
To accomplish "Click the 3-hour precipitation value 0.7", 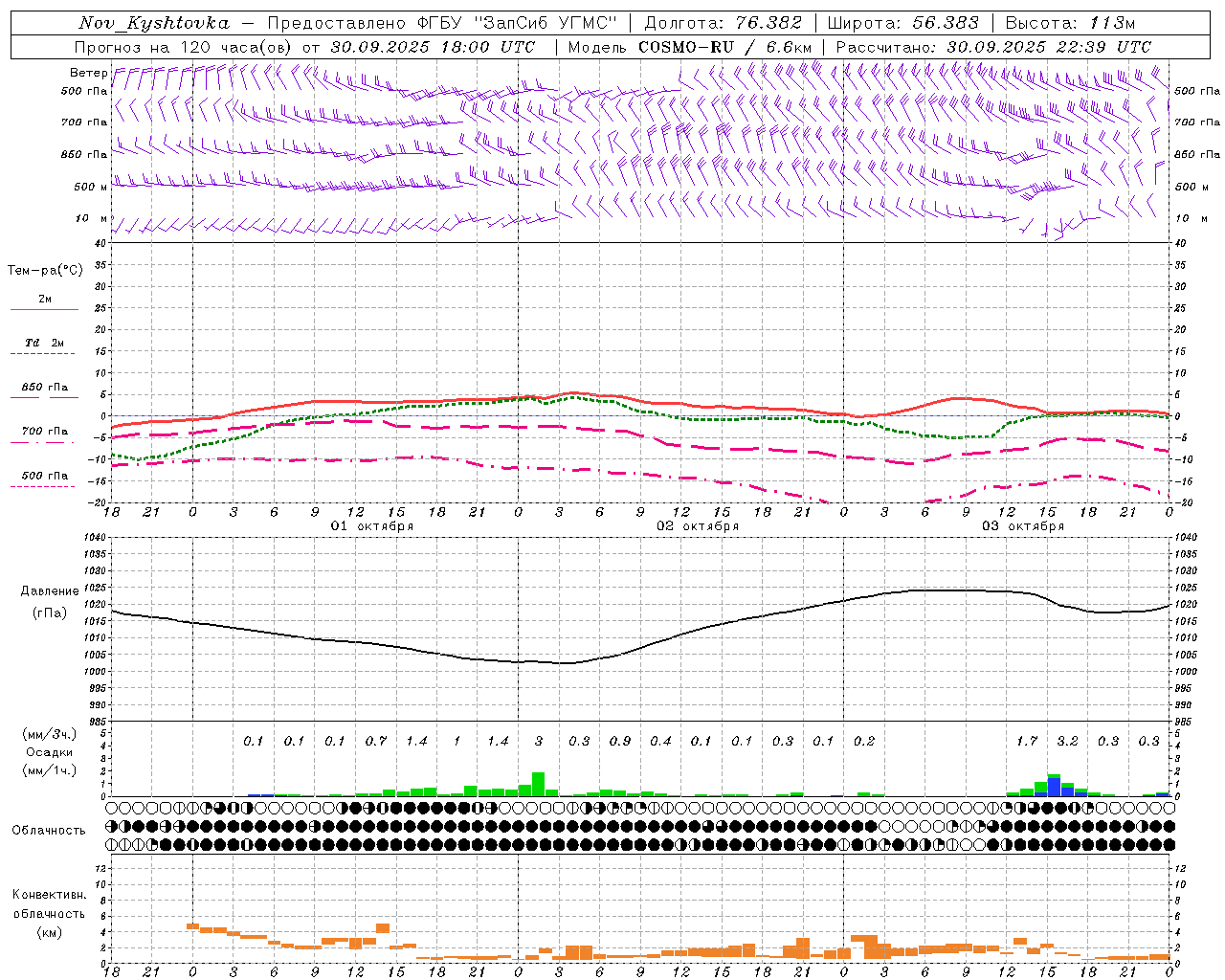I will point(376,741).
